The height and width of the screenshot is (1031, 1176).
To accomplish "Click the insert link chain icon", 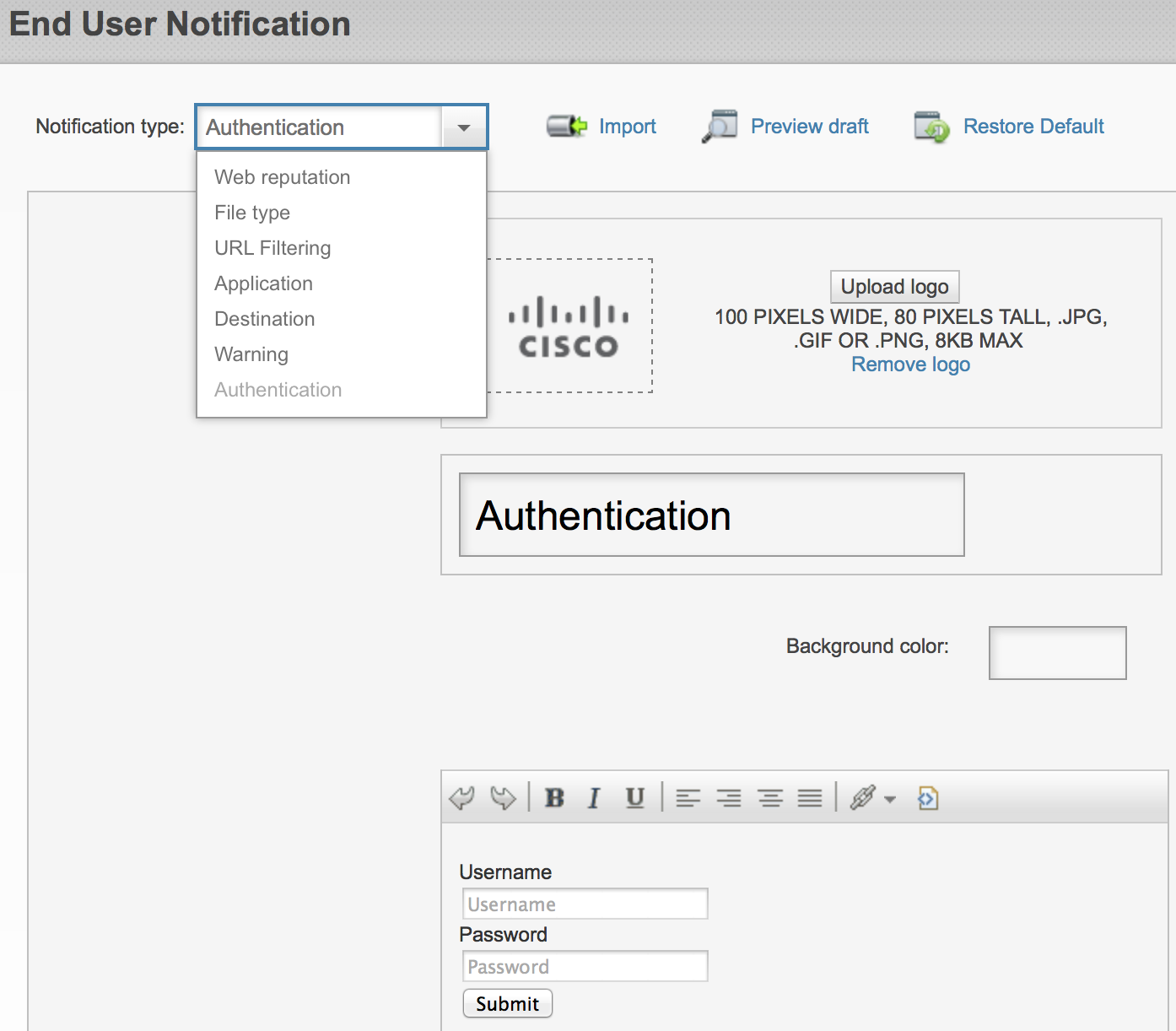I will (x=862, y=797).
